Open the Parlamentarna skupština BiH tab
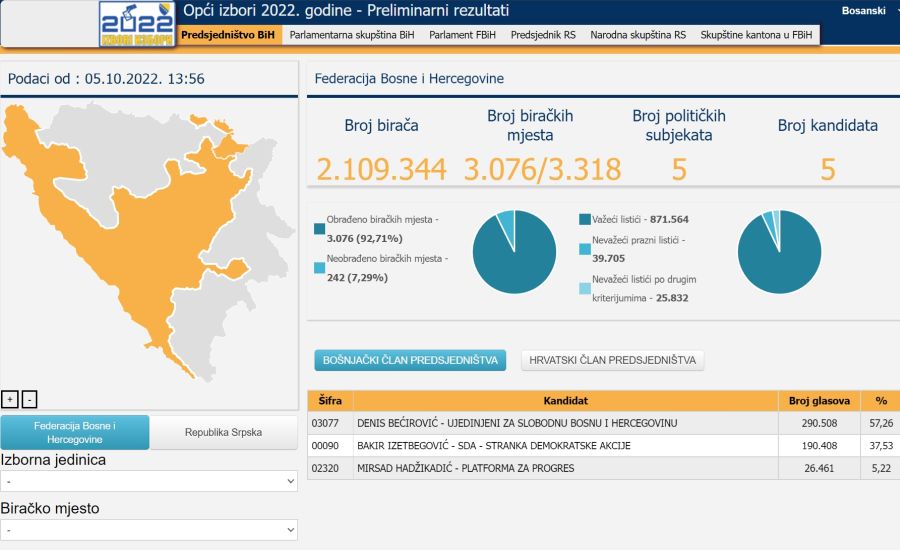900x550 pixels. click(x=351, y=35)
